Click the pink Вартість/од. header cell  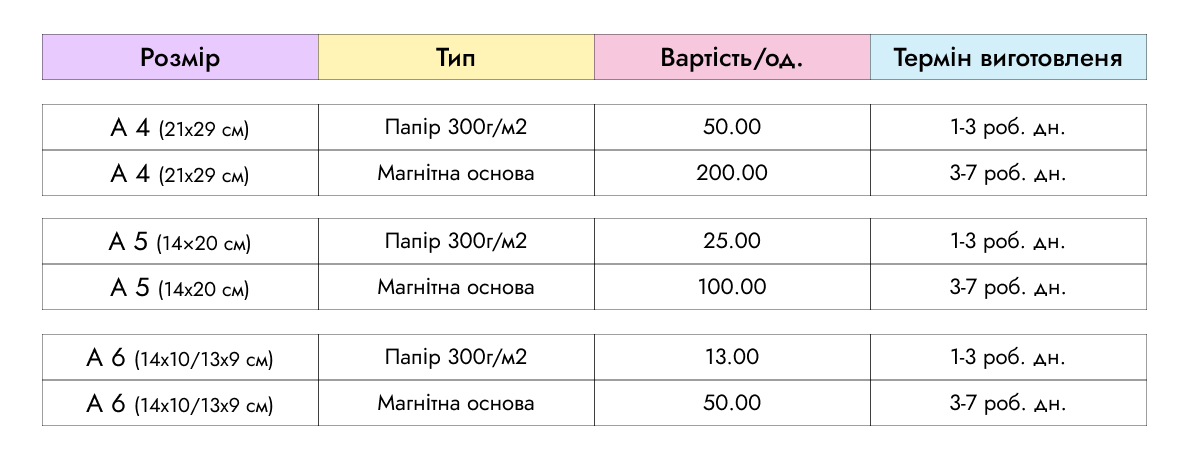pyautogui.click(x=732, y=57)
